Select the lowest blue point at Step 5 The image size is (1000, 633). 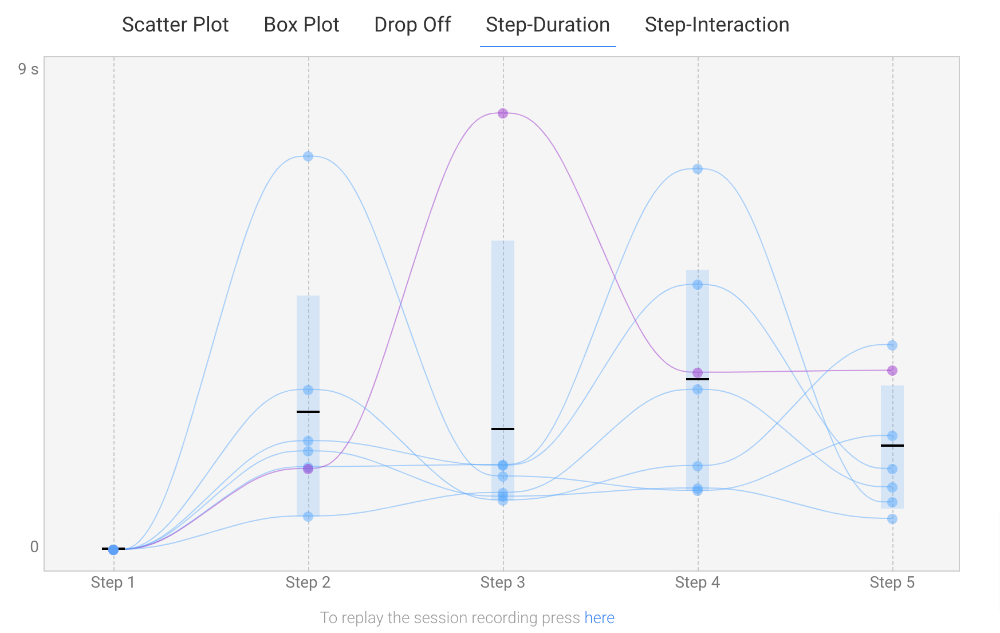[892, 519]
